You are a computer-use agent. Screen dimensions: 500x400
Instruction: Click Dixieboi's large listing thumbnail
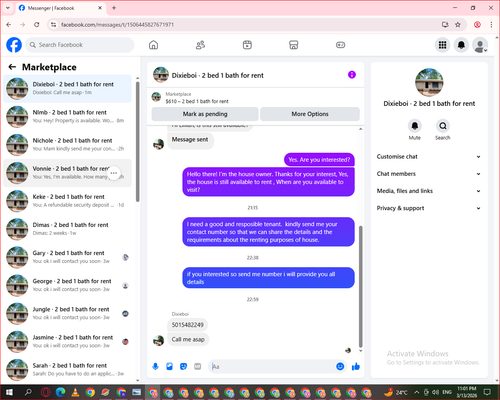[x=429, y=82]
